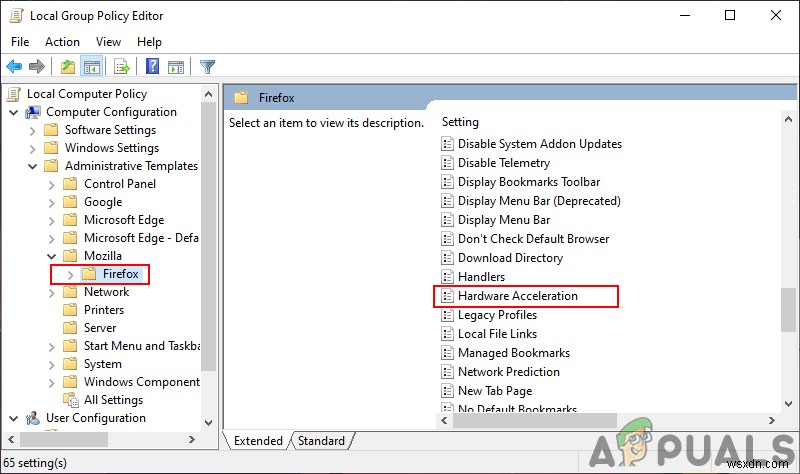This screenshot has width=800, height=474.
Task: Open the File menu
Action: pyautogui.click(x=20, y=42)
